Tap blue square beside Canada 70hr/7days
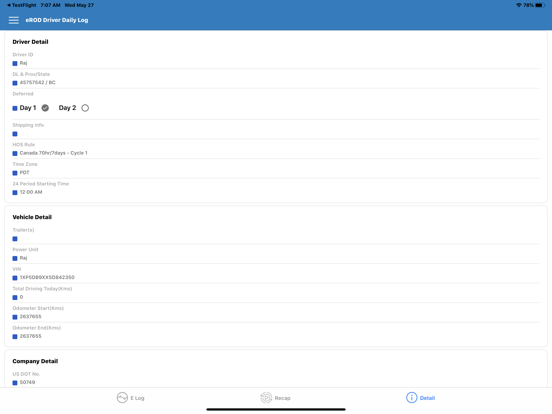This screenshot has height=414, width=552. [15, 153]
